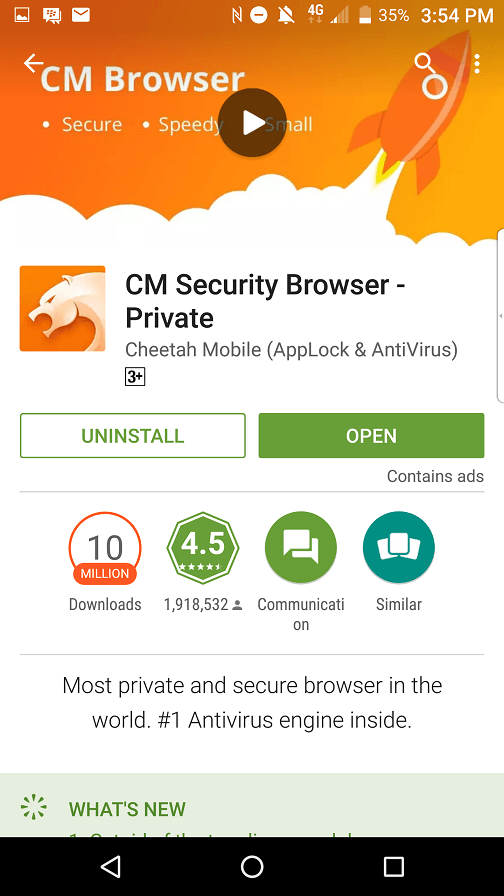View the 10 Million downloads badge

tap(105, 548)
